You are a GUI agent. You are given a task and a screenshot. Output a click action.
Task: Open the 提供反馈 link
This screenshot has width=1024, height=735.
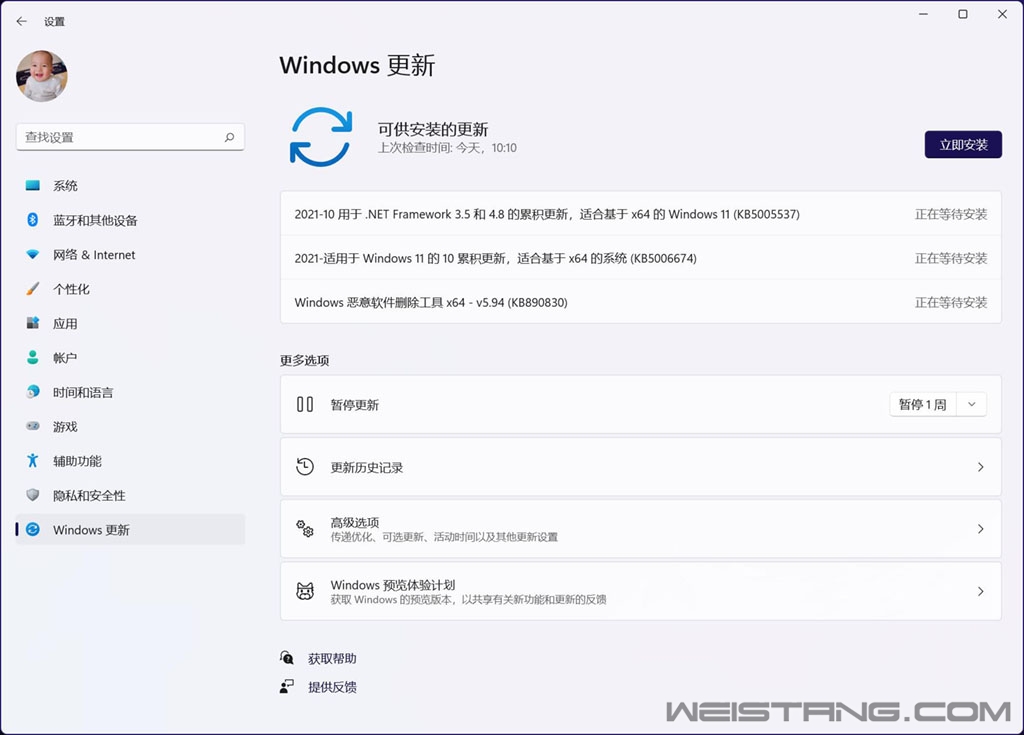click(332, 687)
